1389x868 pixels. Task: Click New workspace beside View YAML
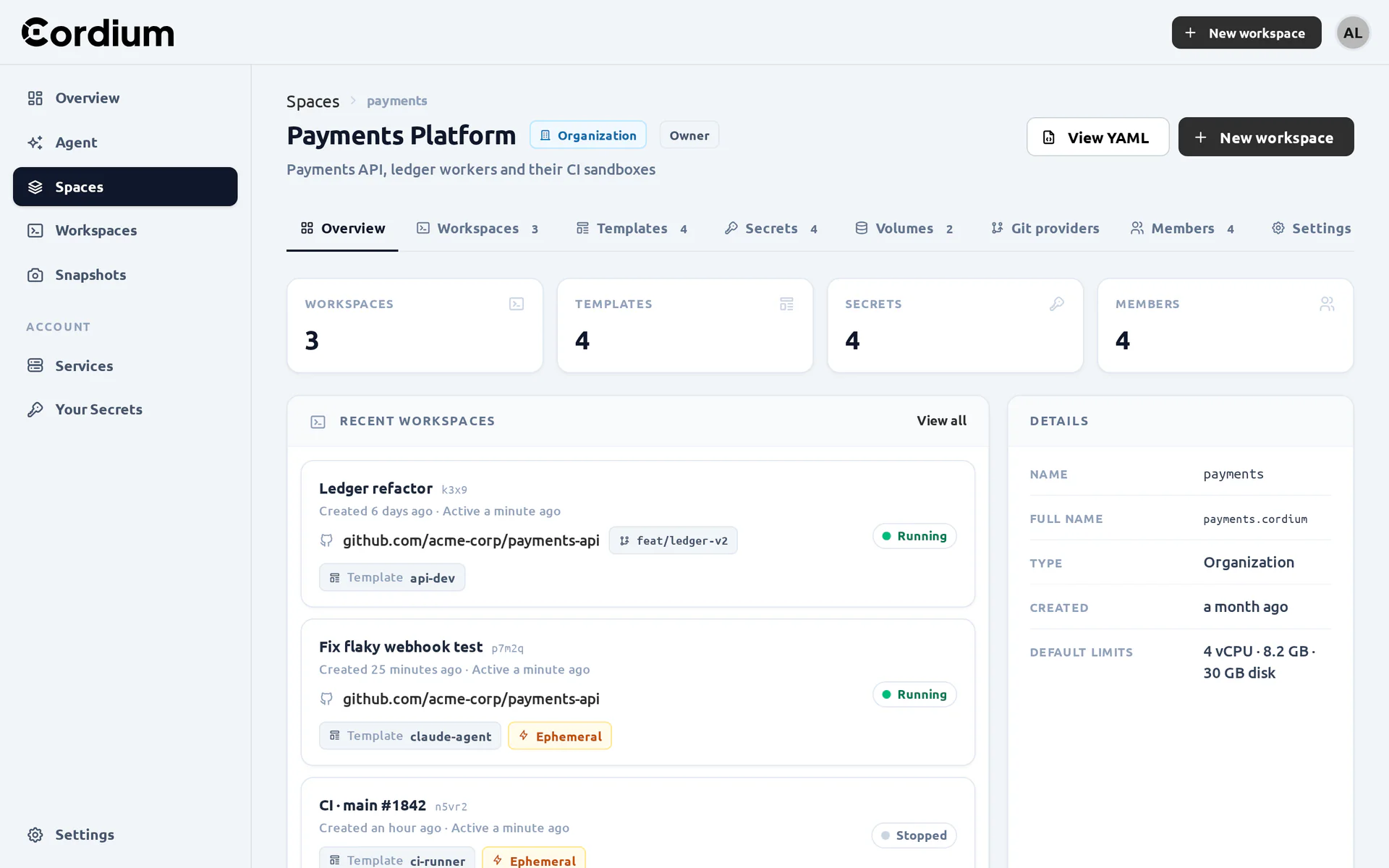(x=1266, y=137)
